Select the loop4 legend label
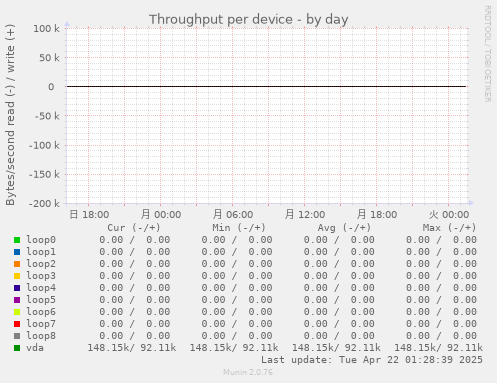This screenshot has width=497, height=383. coord(41,288)
